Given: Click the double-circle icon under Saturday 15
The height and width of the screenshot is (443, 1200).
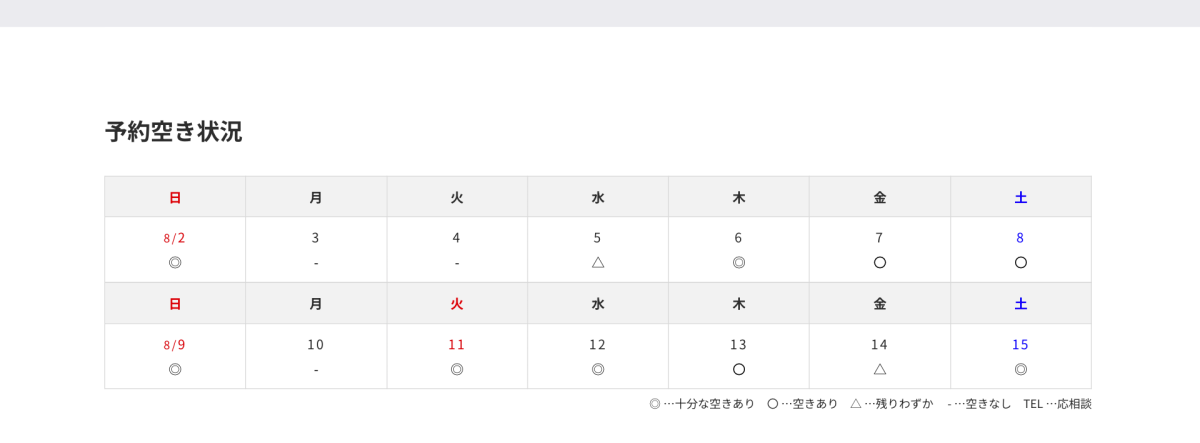Looking at the screenshot, I should coord(1021,369).
